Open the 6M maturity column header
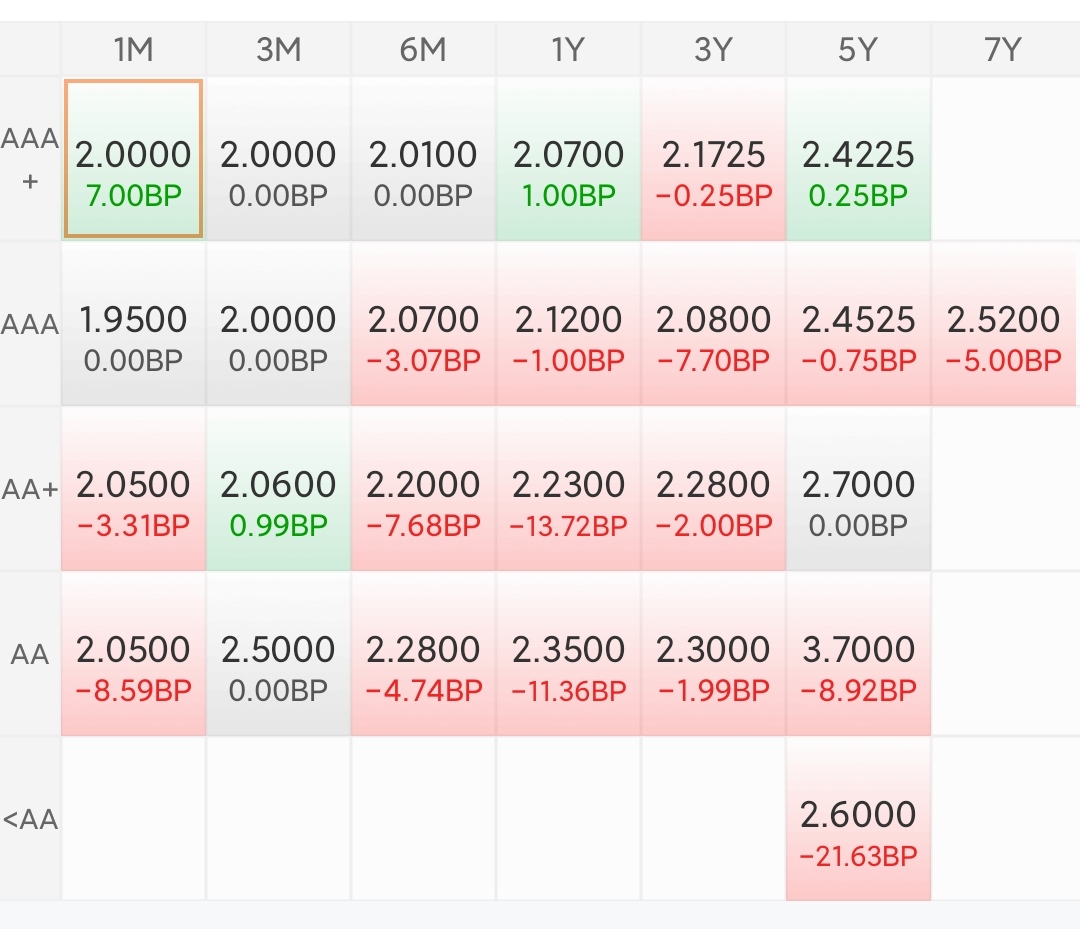 click(x=423, y=50)
